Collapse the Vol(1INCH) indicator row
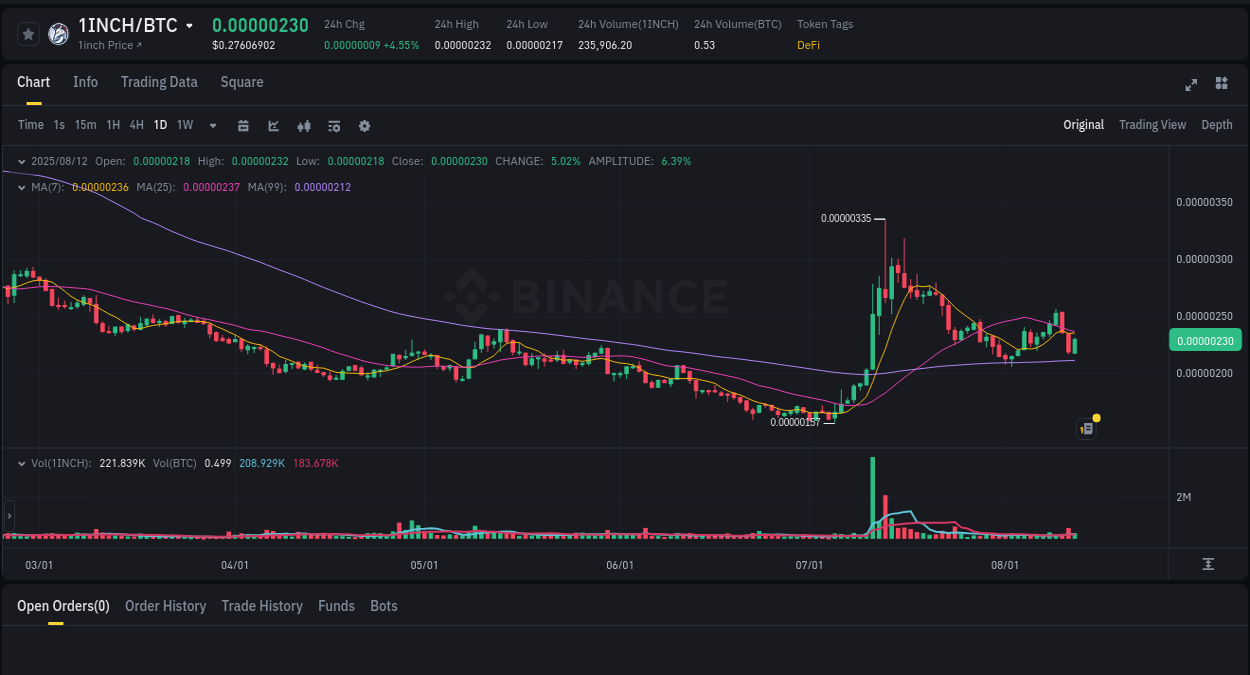 click(x=22, y=463)
